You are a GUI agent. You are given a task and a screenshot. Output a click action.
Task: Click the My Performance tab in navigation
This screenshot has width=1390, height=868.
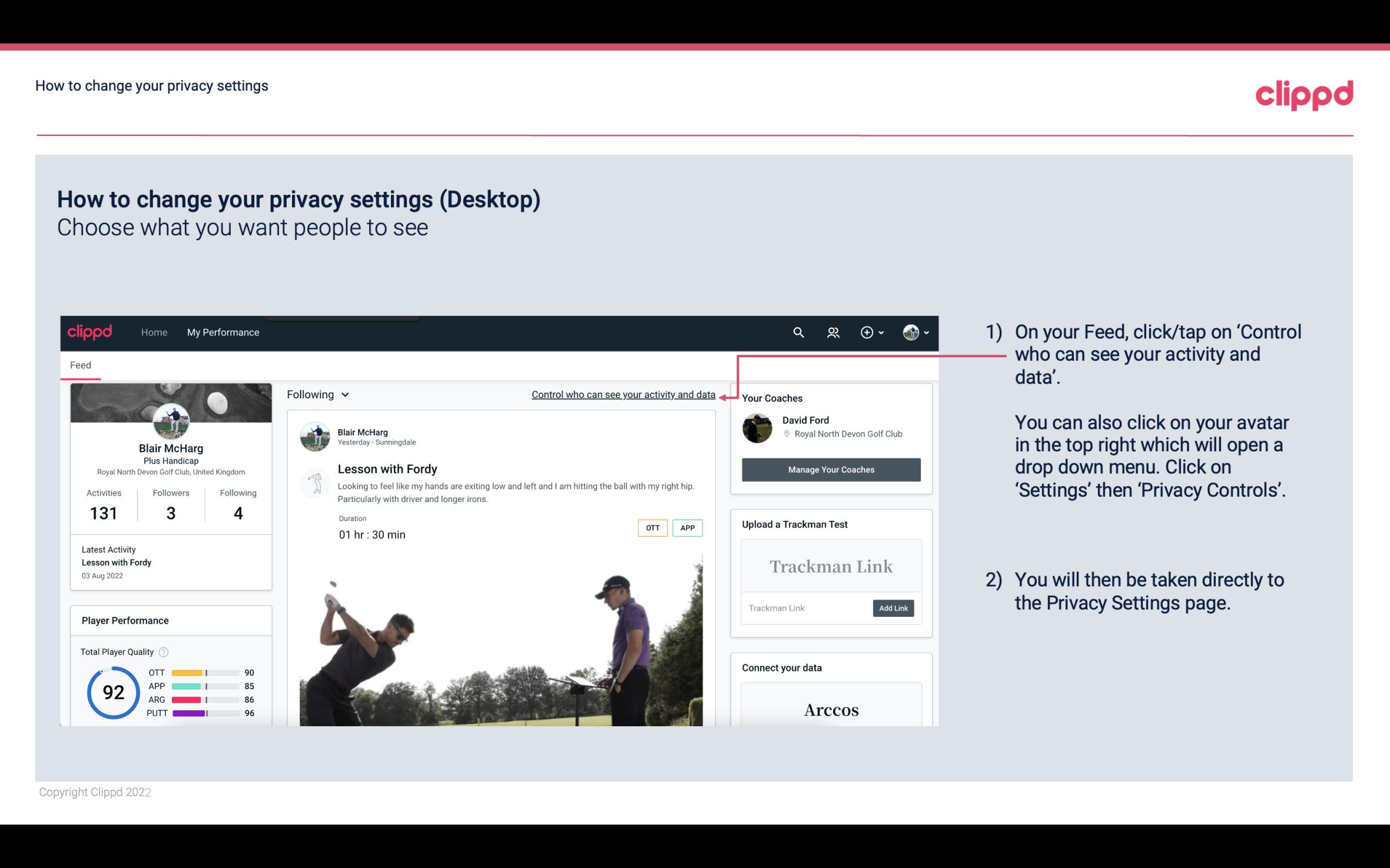pos(222,331)
